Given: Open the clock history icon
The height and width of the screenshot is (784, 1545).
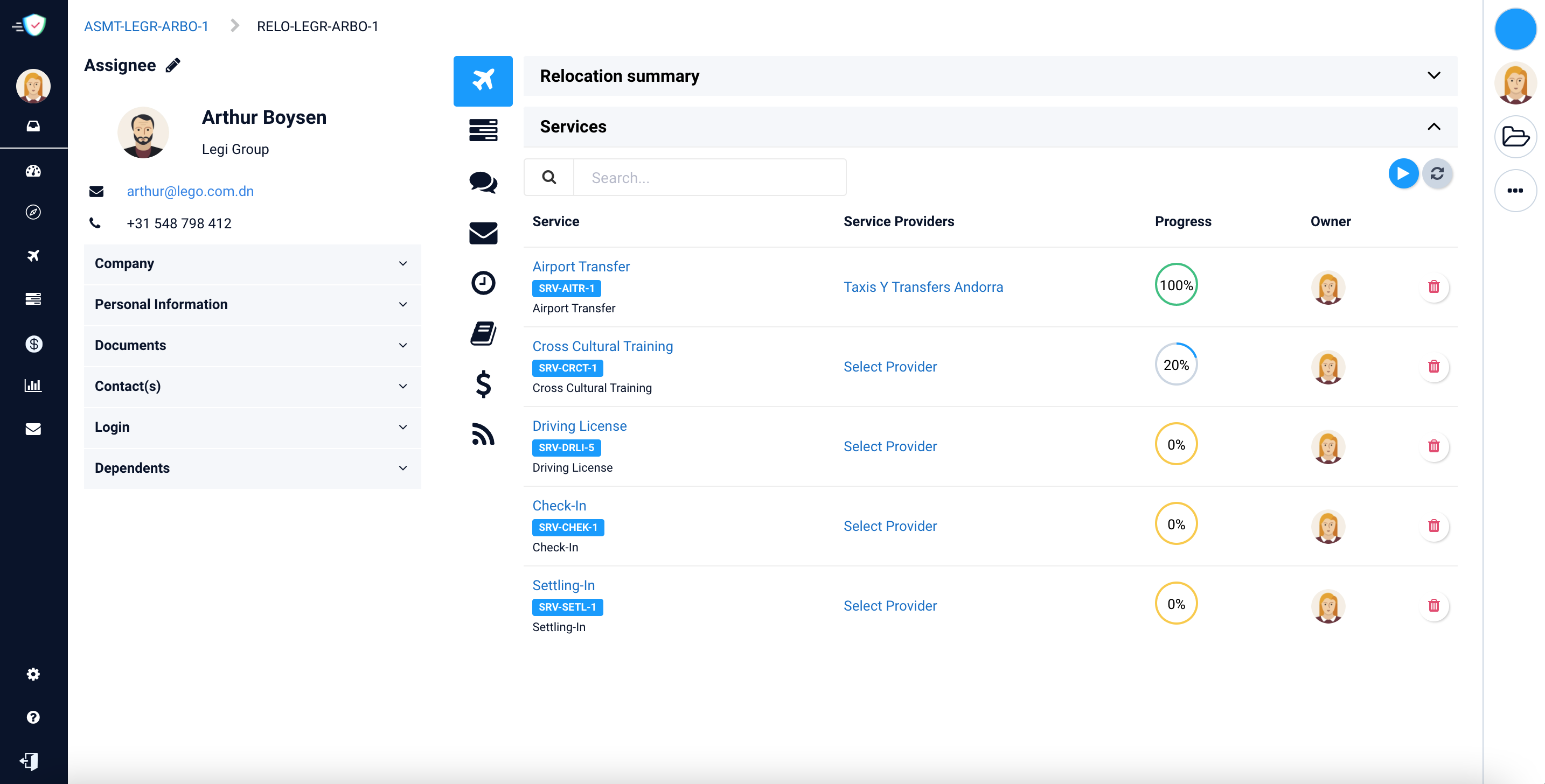Looking at the screenshot, I should [x=483, y=282].
